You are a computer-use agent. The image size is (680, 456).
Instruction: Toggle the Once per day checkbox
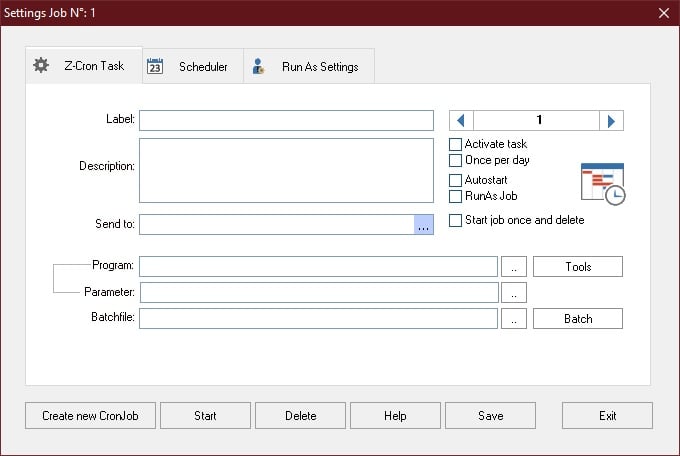(456, 160)
